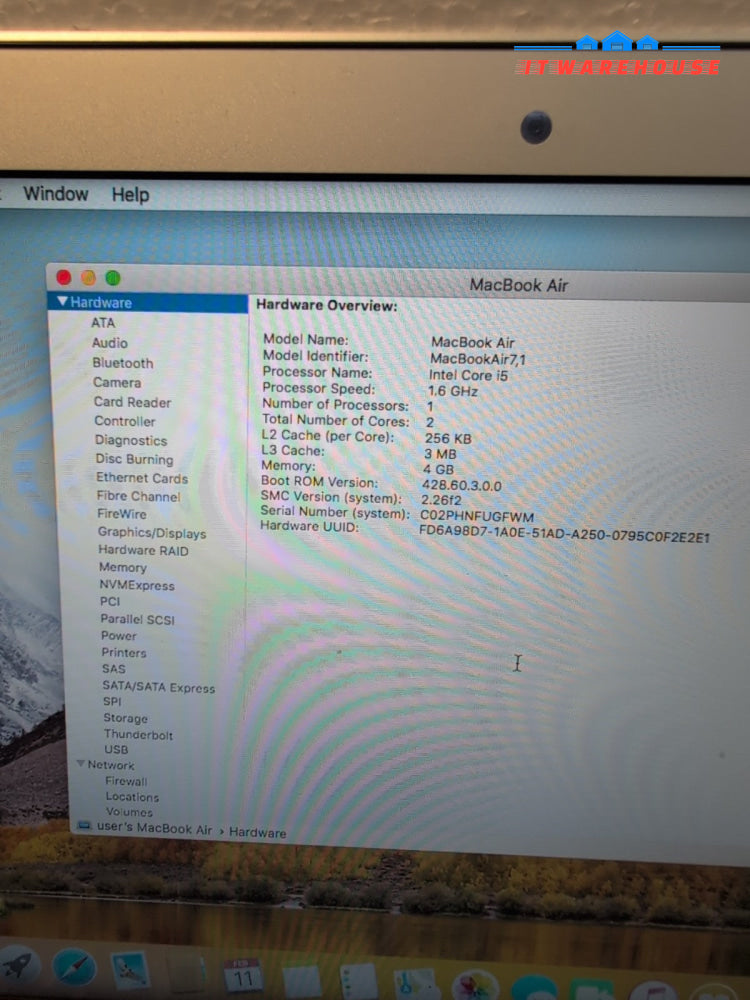Open the Notes app in the Dock
The height and width of the screenshot is (1000, 750).
pyautogui.click(x=301, y=981)
